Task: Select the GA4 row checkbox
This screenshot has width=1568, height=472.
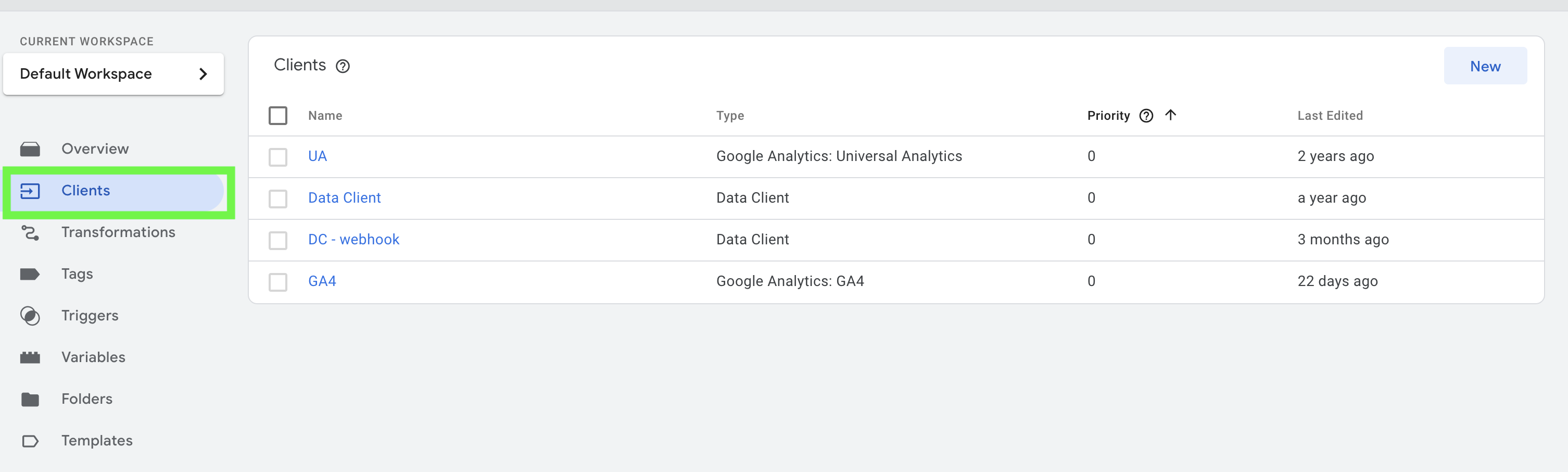Action: coord(278,282)
